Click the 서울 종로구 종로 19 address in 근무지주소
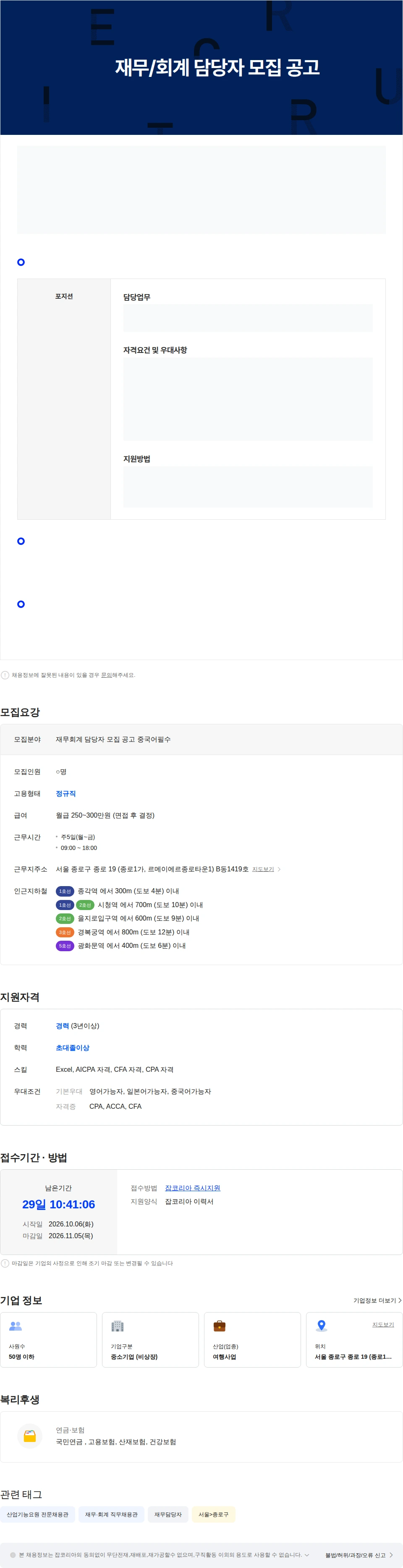This screenshot has height=1568, width=403. point(152,869)
